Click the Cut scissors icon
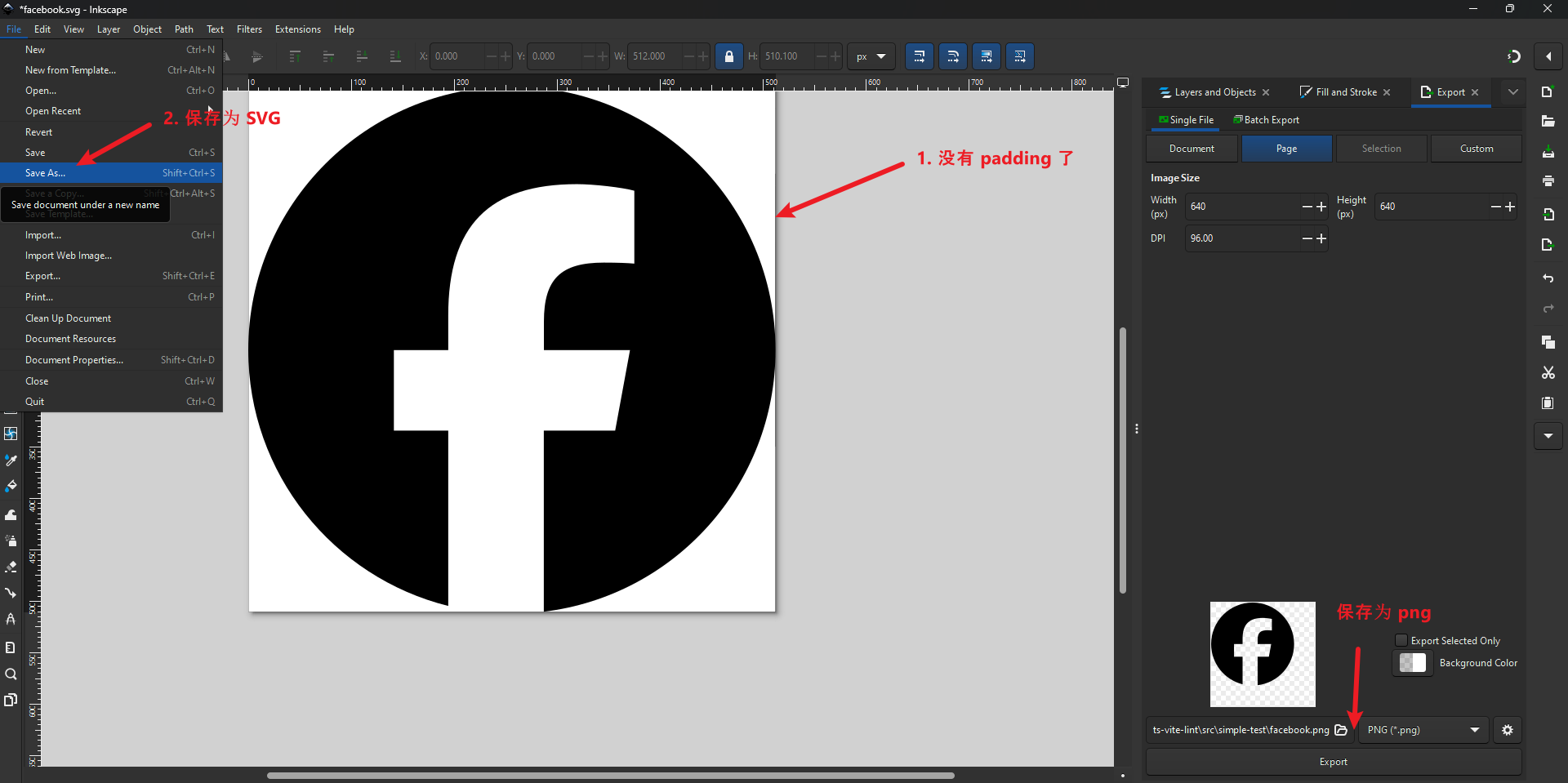This screenshot has width=1568, height=783. (x=1548, y=372)
